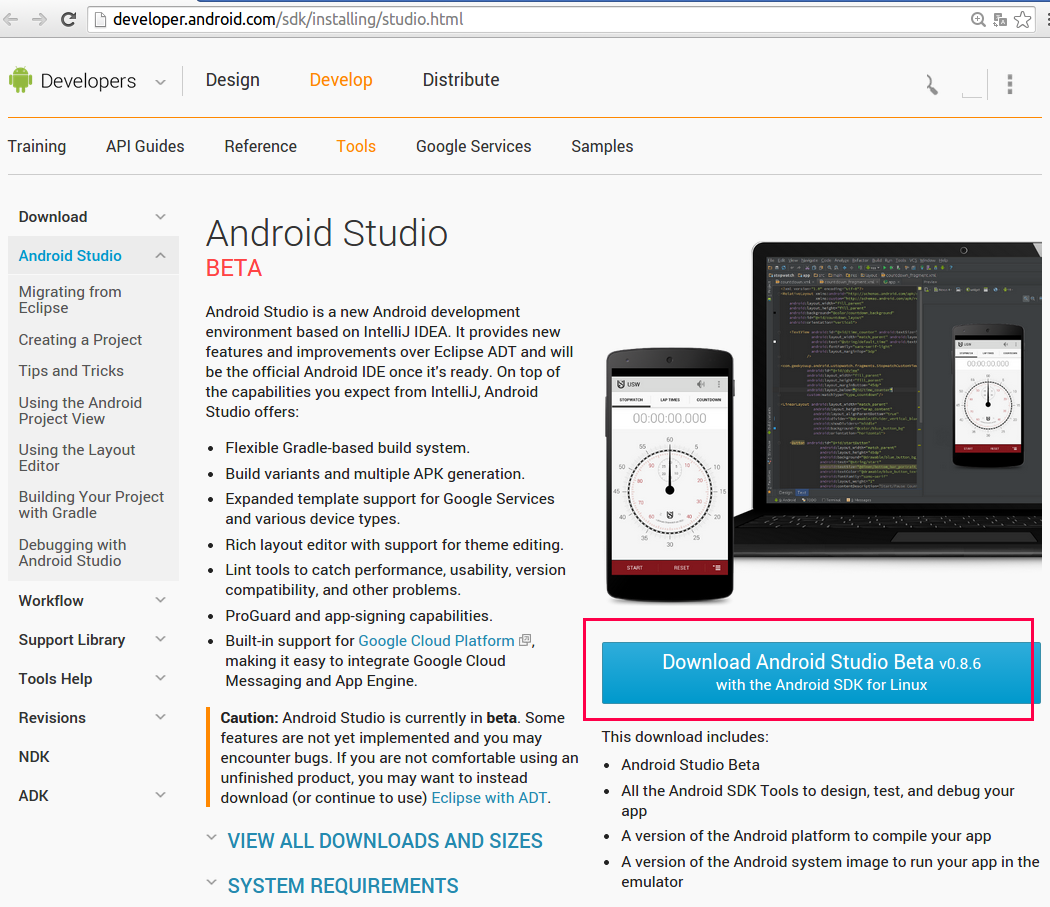Open the Develop section
The height and width of the screenshot is (907, 1050).
(341, 80)
